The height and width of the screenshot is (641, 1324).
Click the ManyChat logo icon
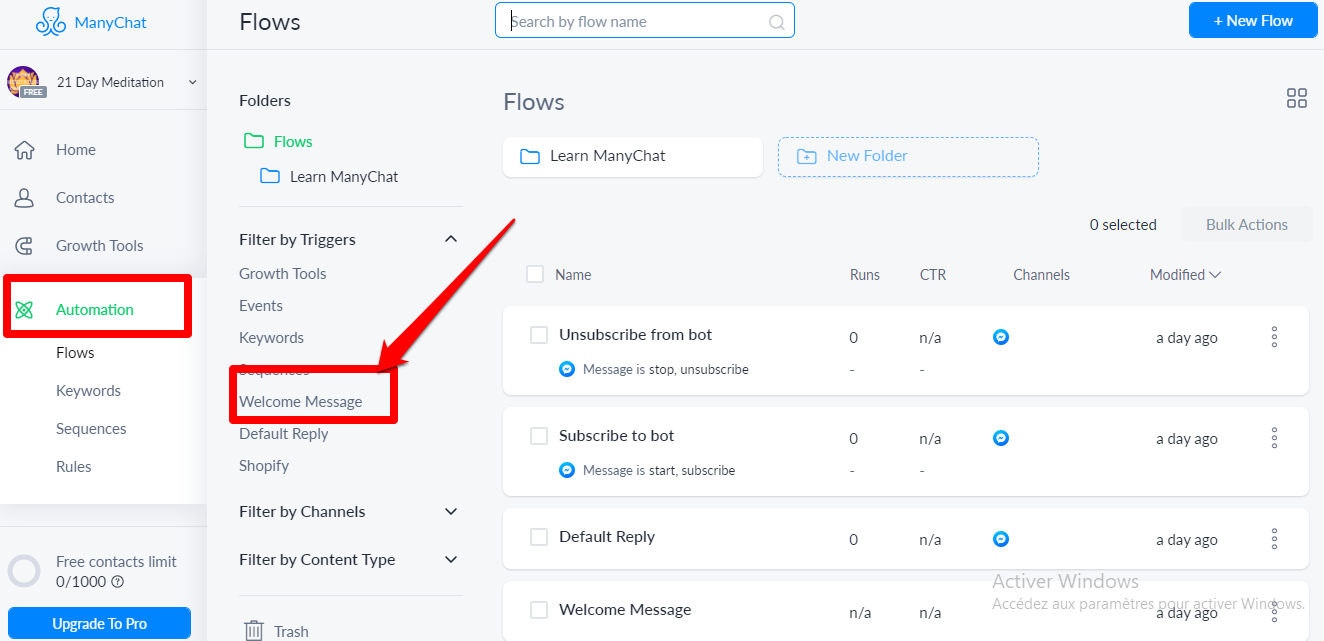pos(50,22)
